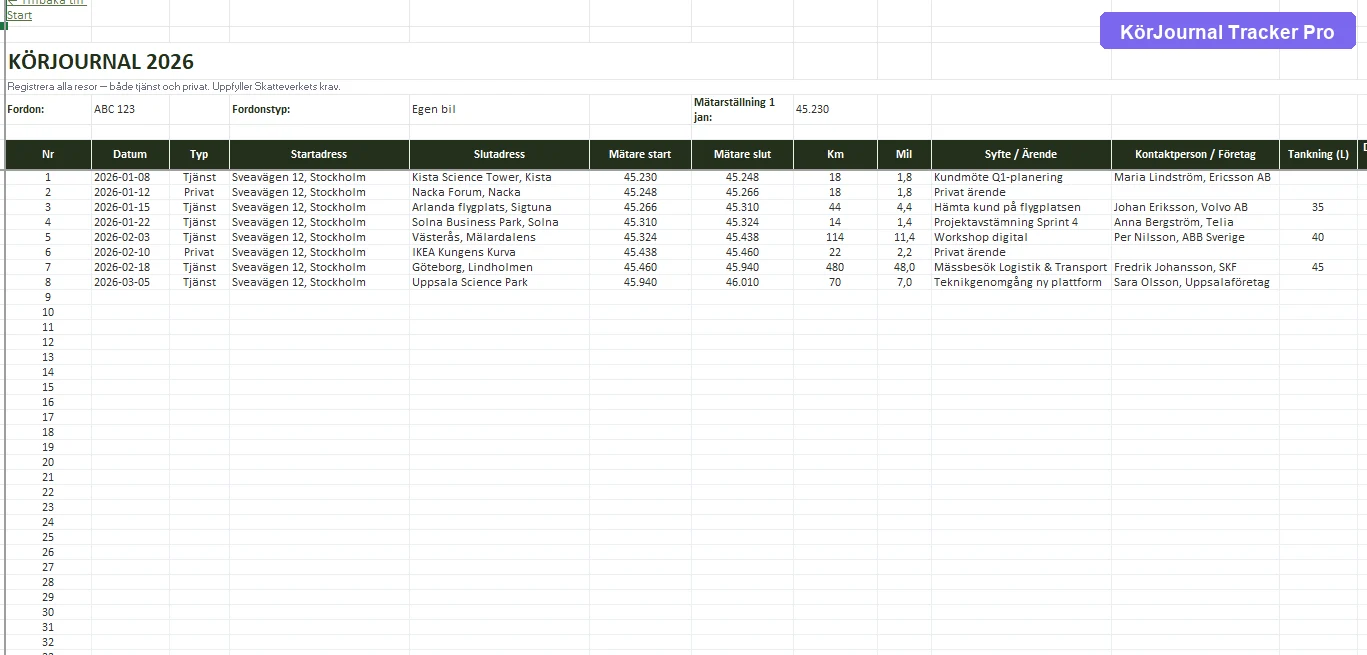Select contact Anna Bergström, Telia
Screen dimensions: 1367x655
[x=1195, y=222]
